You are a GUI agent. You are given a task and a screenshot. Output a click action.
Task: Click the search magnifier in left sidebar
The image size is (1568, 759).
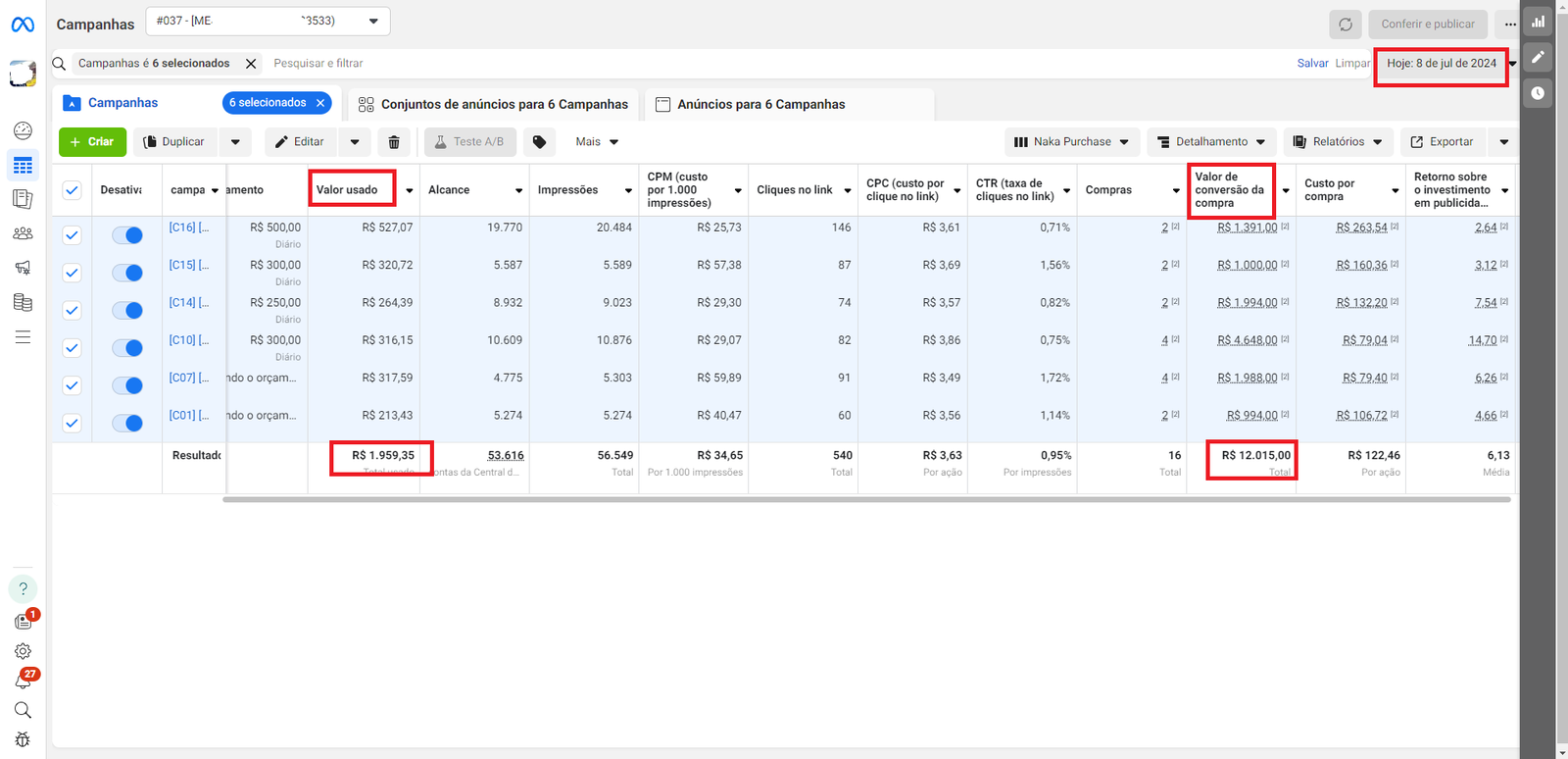[23, 710]
